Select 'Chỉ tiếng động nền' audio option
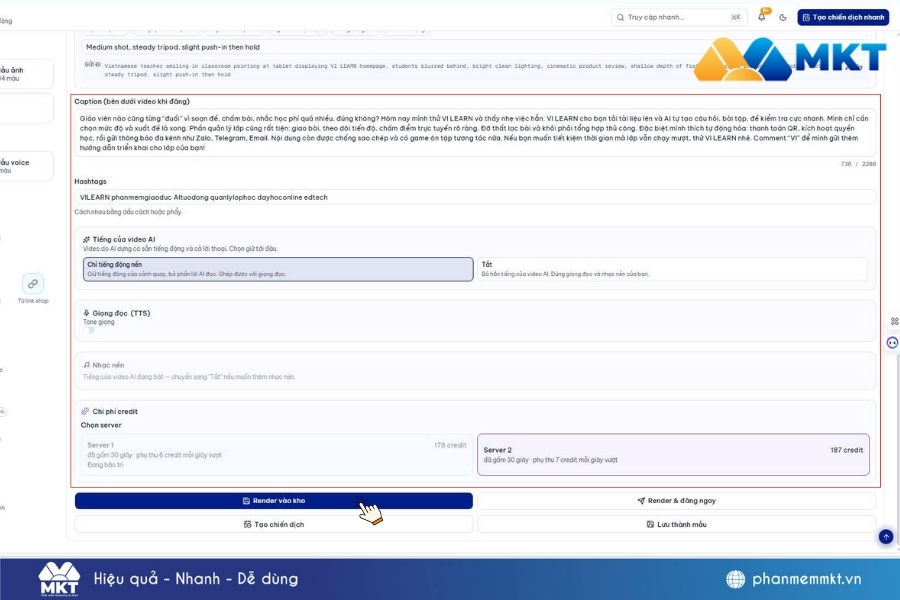Screen dimensions: 900x600 (278, 269)
